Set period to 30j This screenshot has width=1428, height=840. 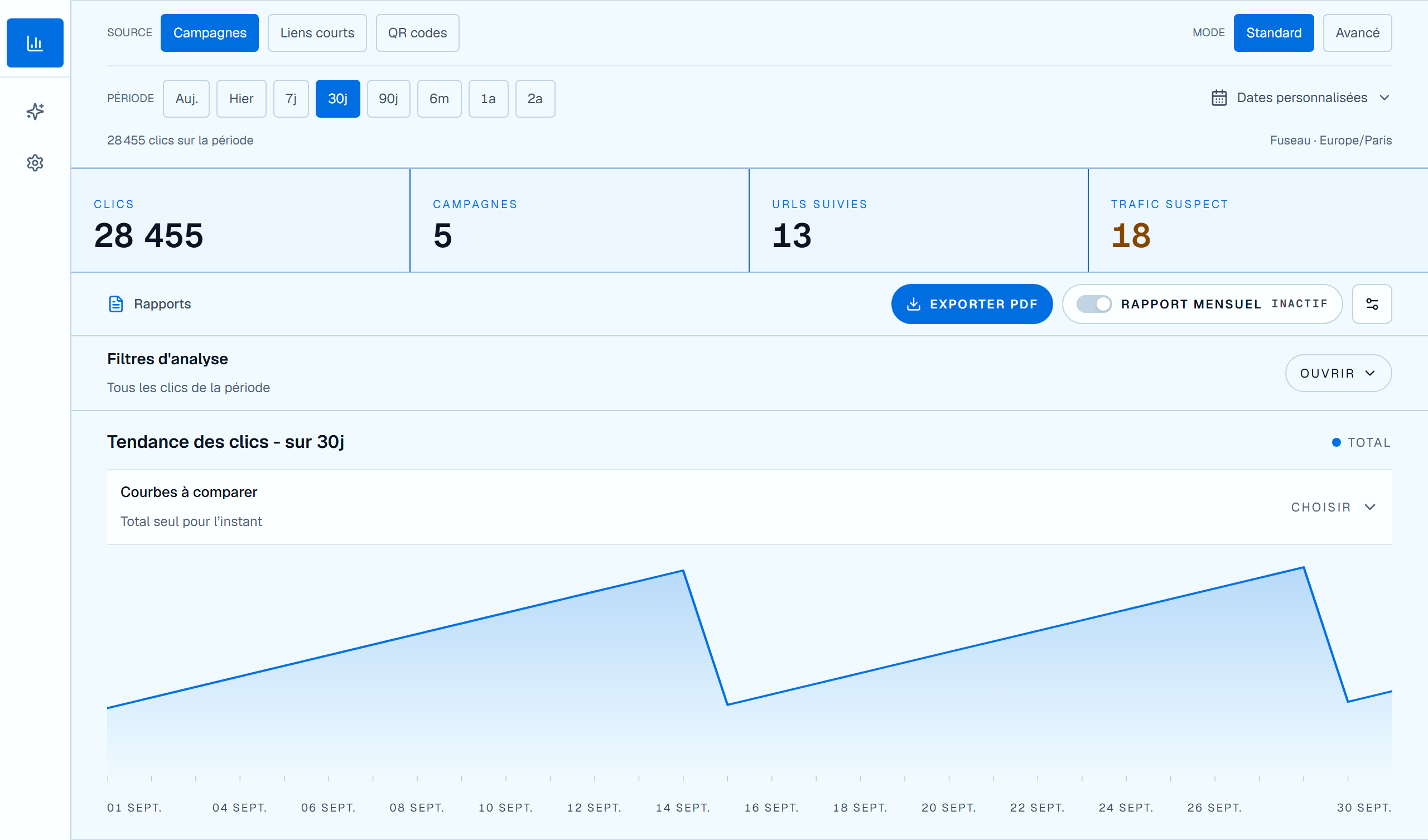[337, 99]
